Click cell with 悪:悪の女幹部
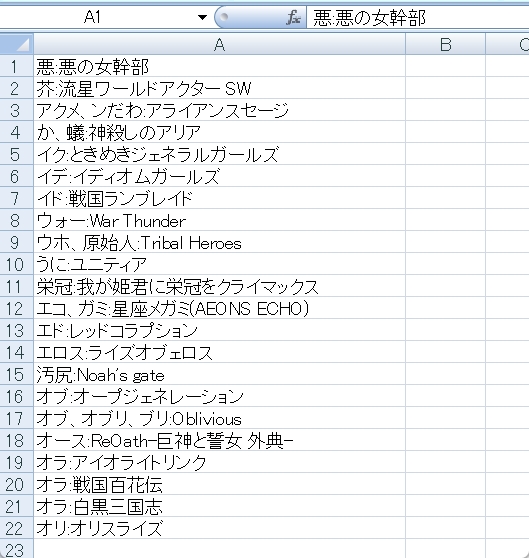The image size is (529, 558). coord(219,66)
